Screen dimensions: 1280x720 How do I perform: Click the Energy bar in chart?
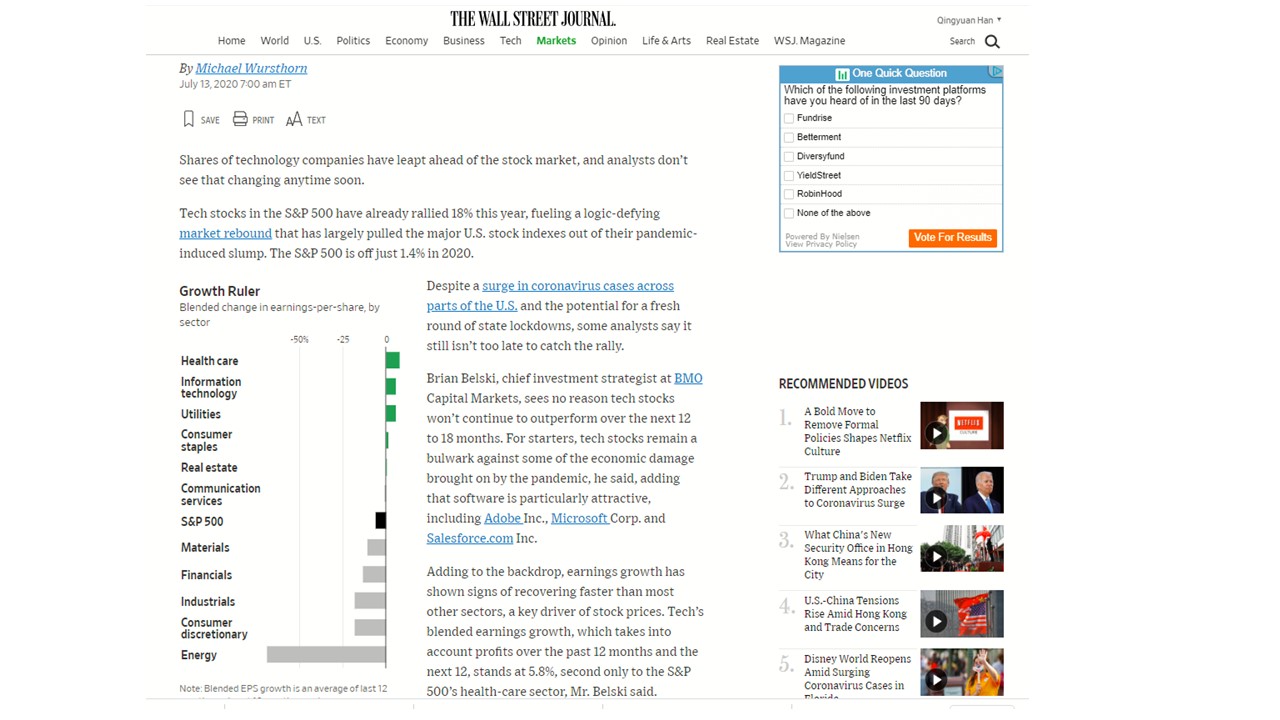coord(326,655)
